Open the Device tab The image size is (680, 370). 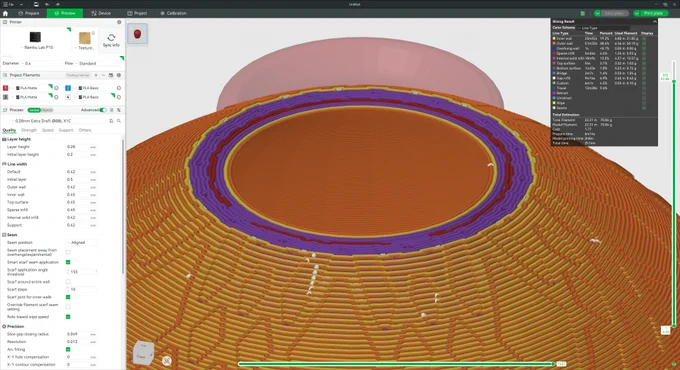(x=101, y=13)
